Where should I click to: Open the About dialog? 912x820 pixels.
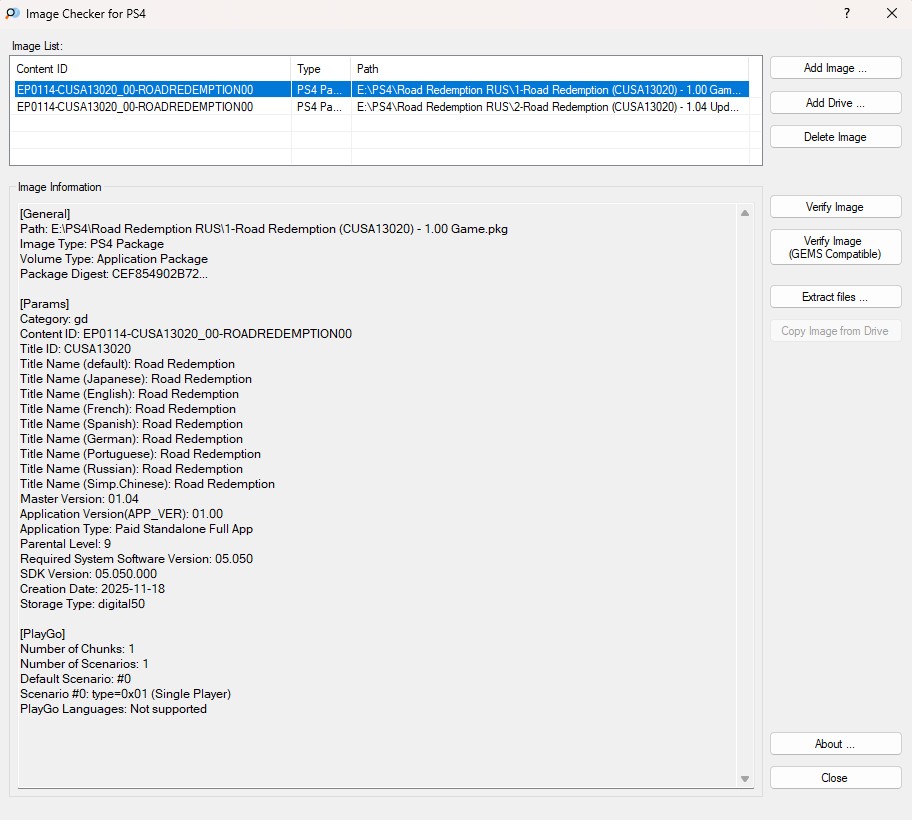pyautogui.click(x=835, y=744)
